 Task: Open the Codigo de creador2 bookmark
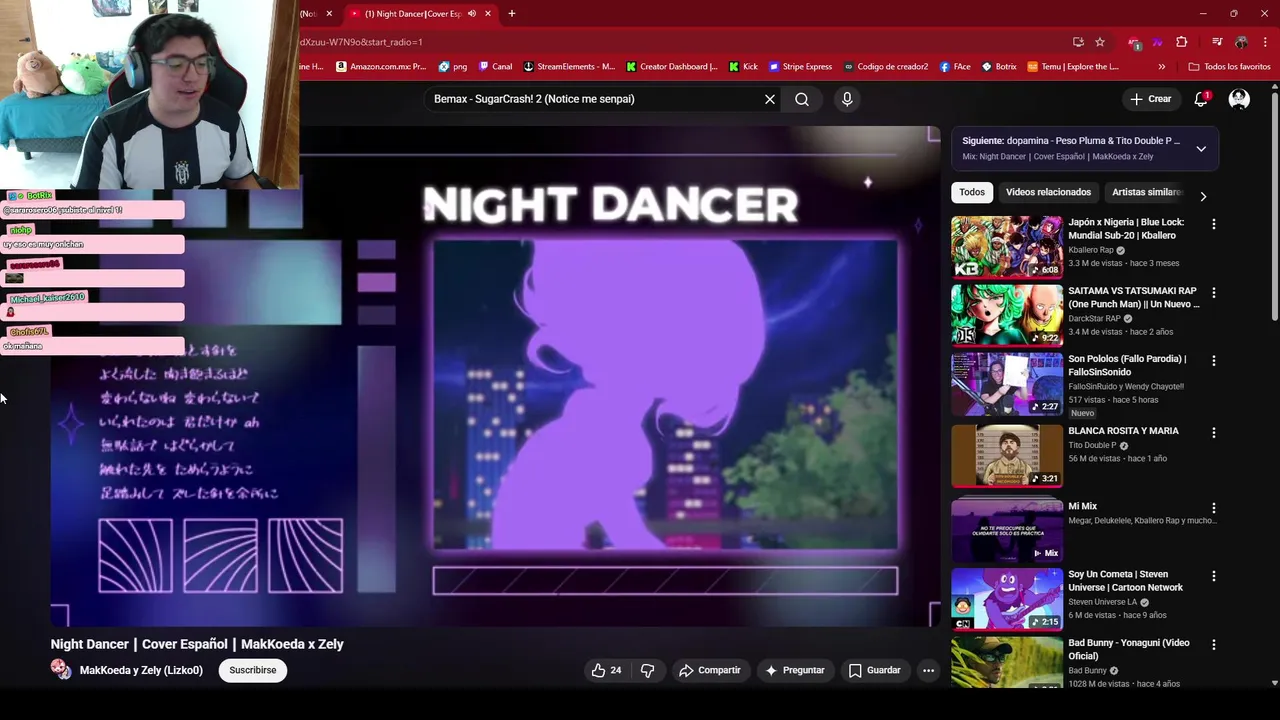[886, 67]
